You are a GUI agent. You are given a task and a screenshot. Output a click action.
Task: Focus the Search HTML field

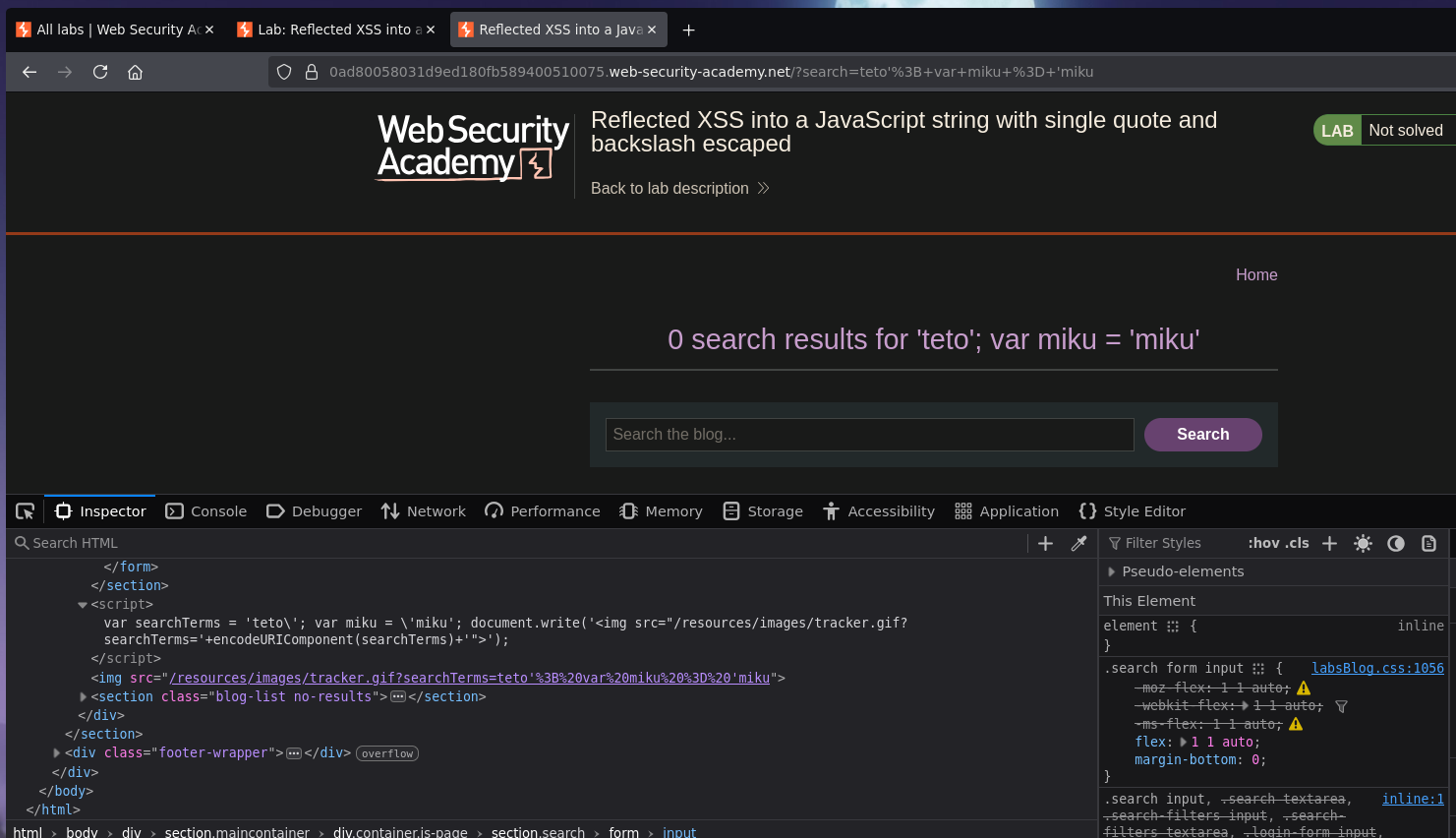[521, 543]
